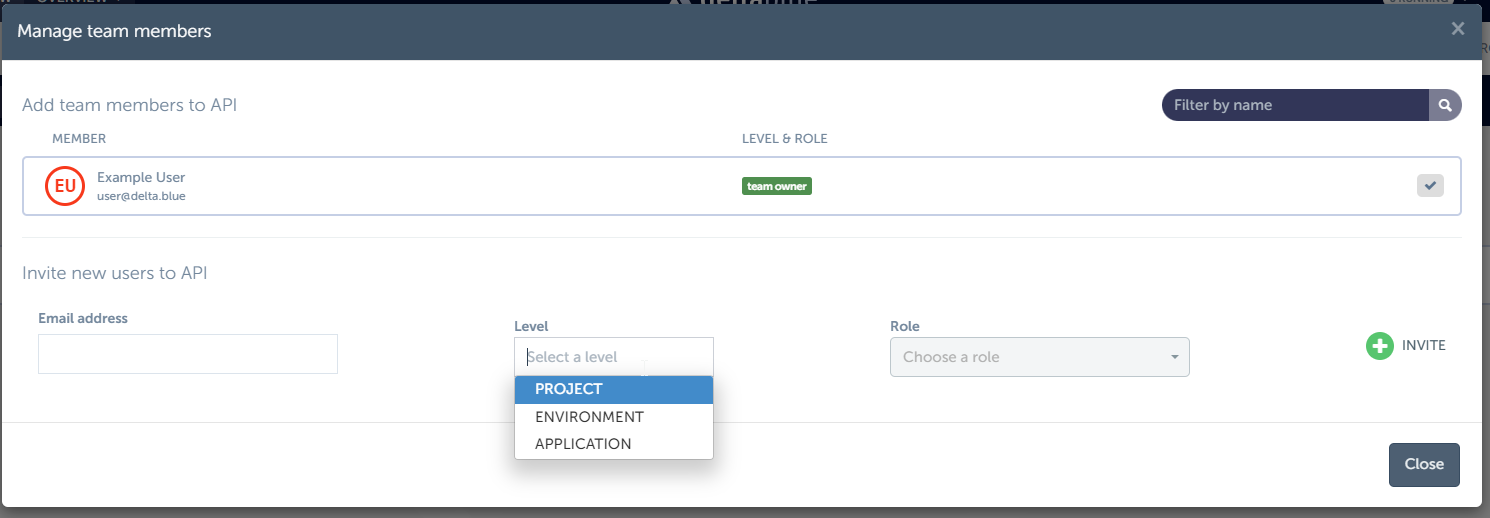Click the Example User name

tap(141, 178)
